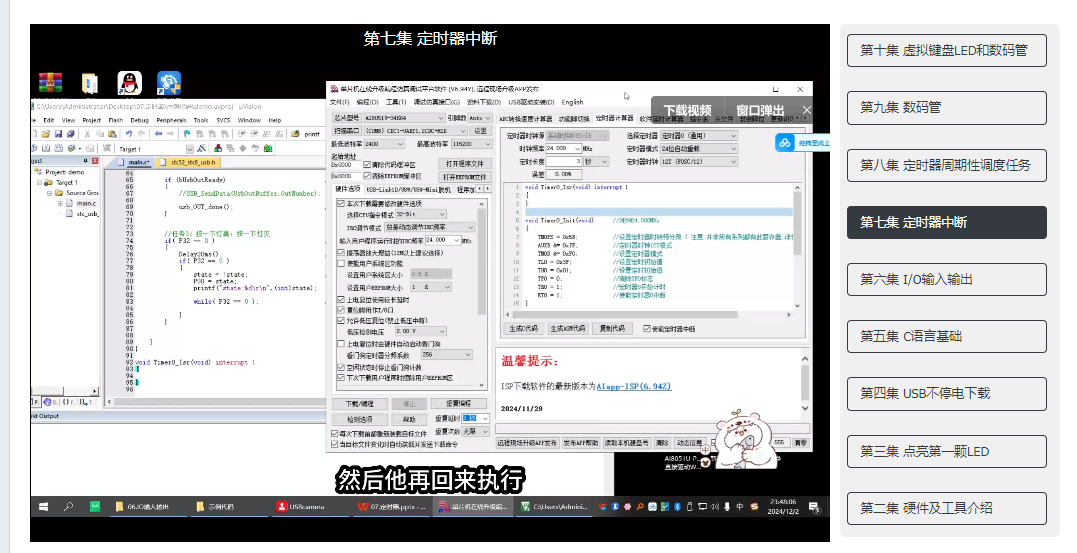Click Keil's Open file toolbar icon

coord(45,133)
